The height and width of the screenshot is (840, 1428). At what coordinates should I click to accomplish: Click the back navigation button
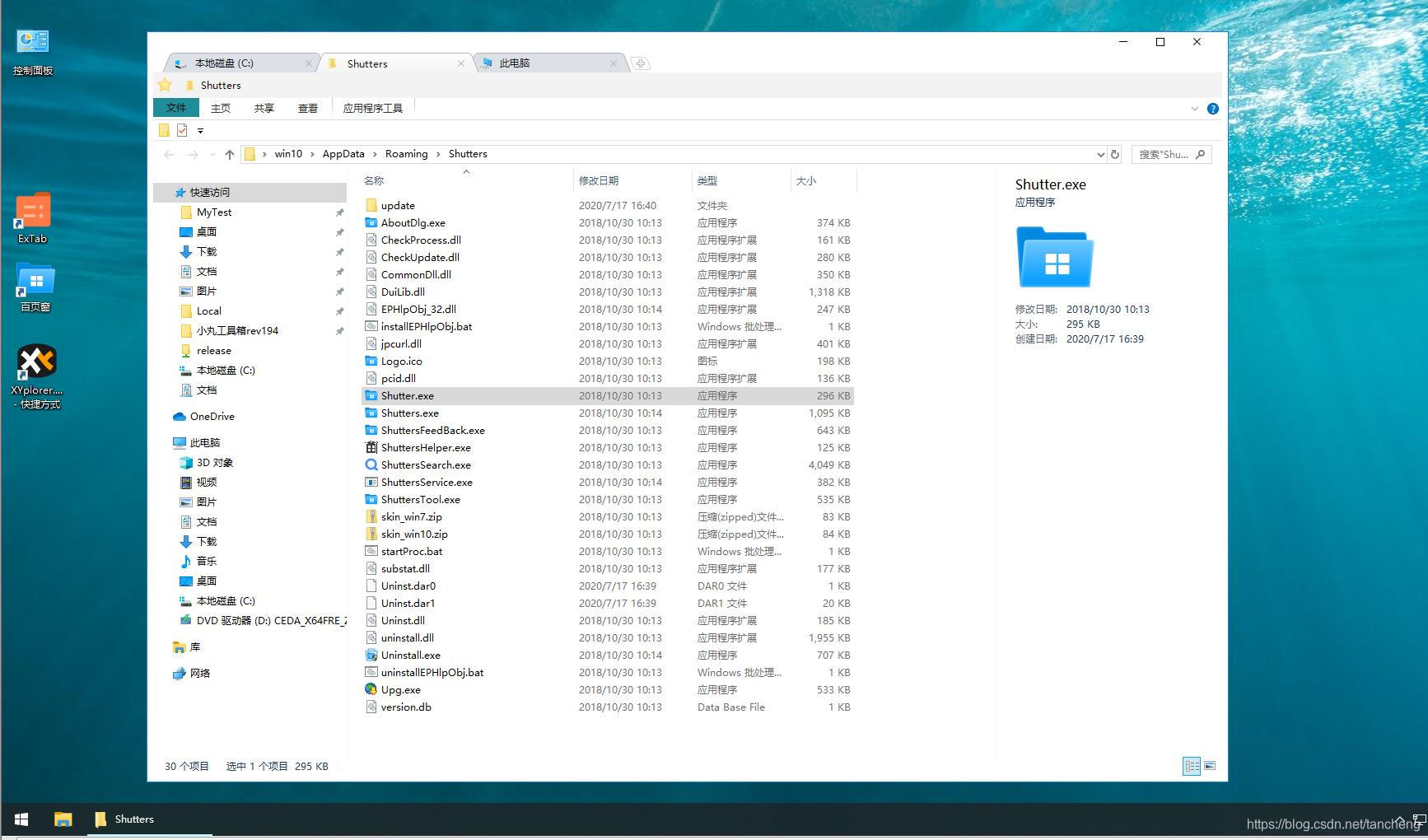(170, 154)
